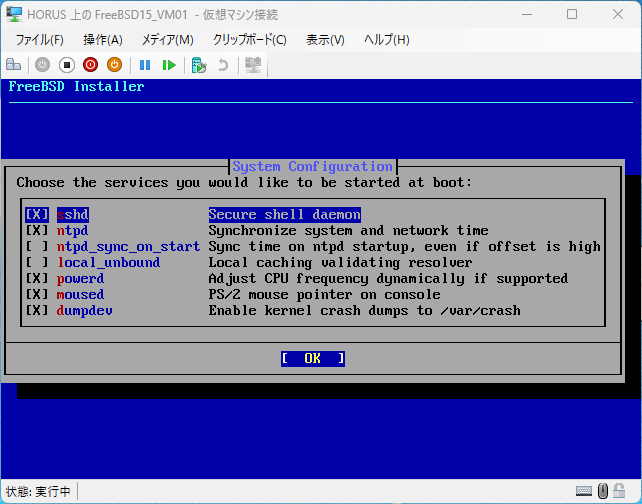The image size is (642, 504).
Task: Click 'Sync time on ntpd startup' description
Action: (405, 246)
